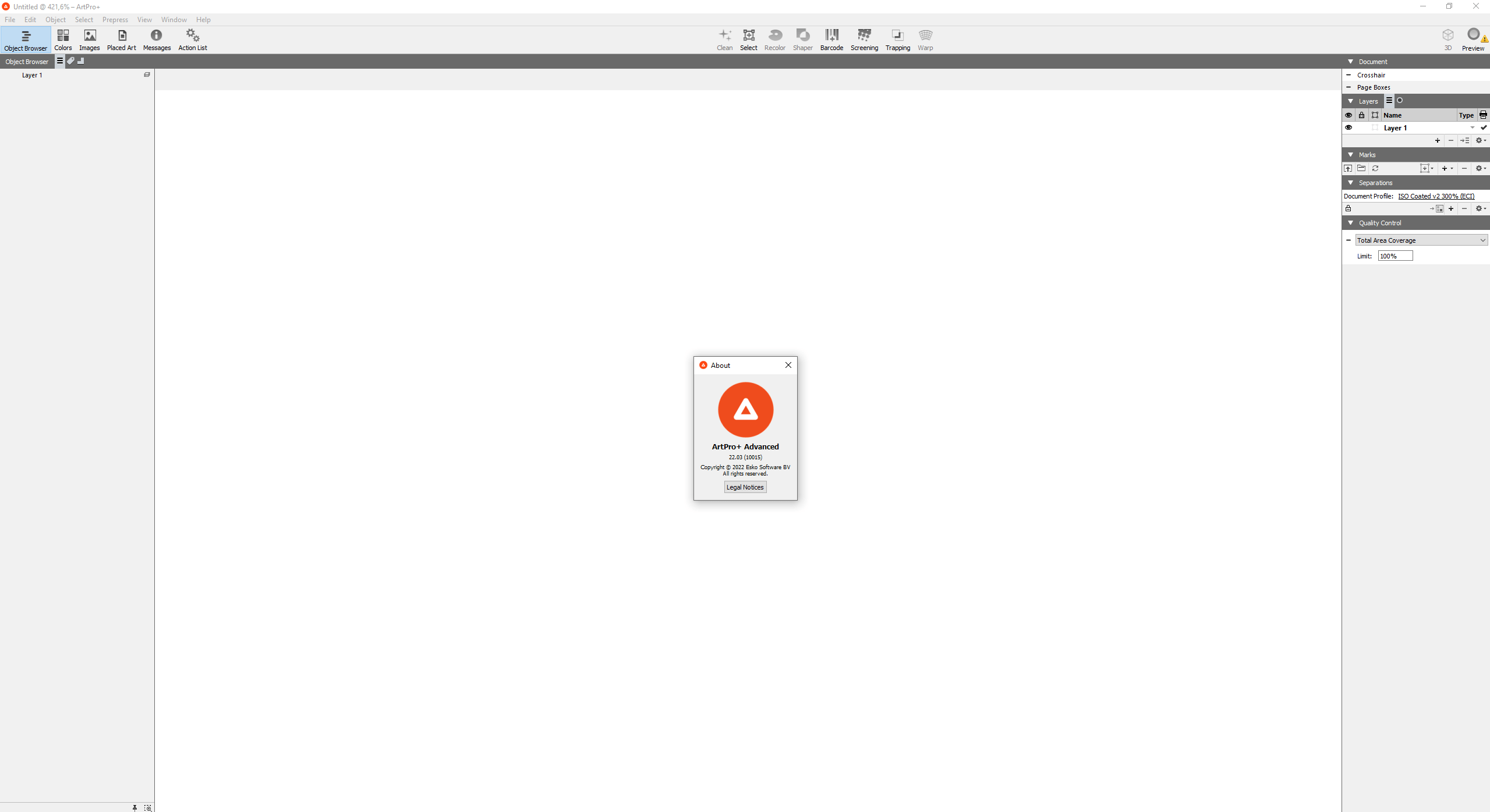This screenshot has width=1490, height=812.
Task: Toggle the printer column header in Layers
Action: (x=1483, y=115)
